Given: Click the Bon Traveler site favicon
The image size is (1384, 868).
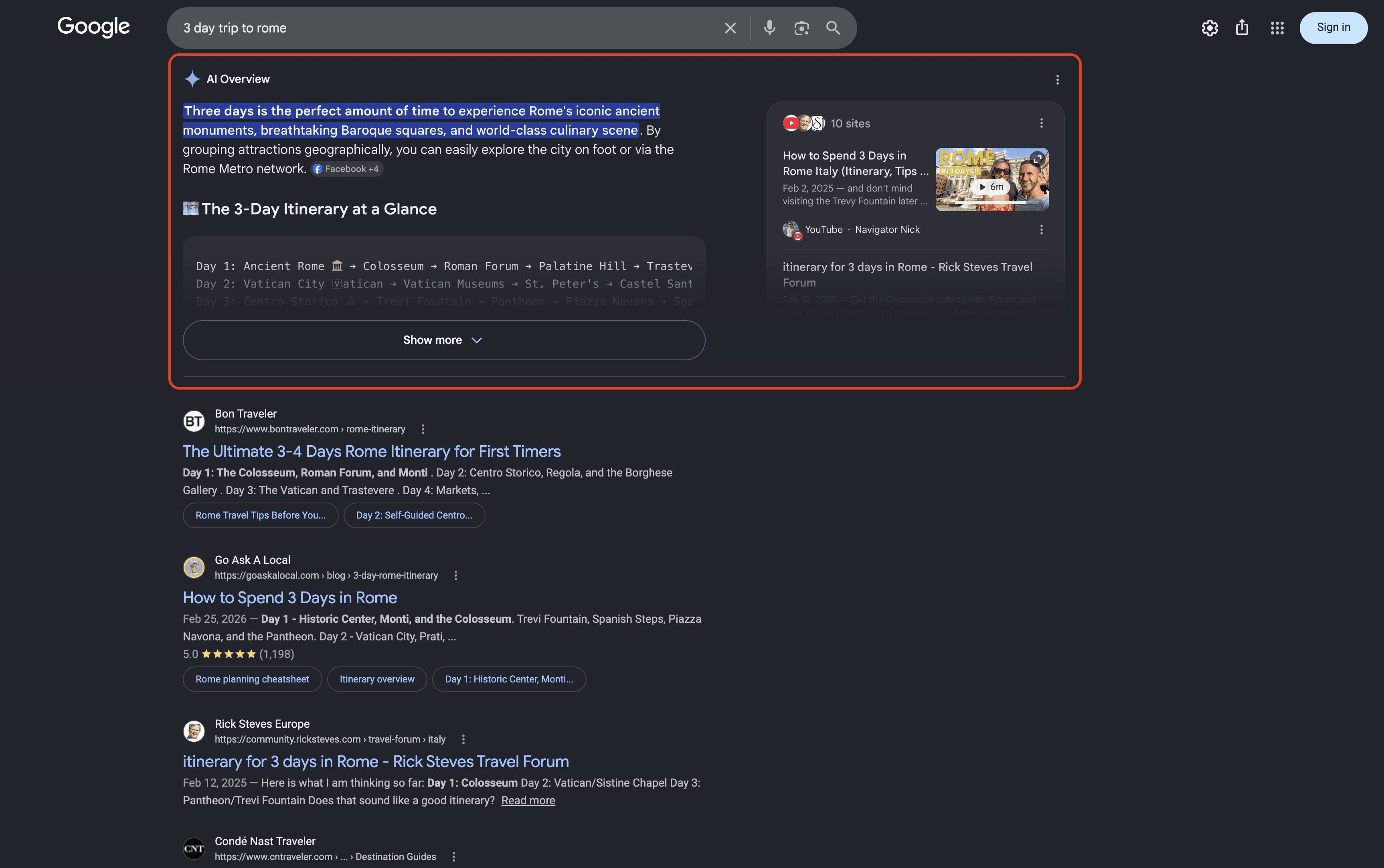Looking at the screenshot, I should (194, 421).
